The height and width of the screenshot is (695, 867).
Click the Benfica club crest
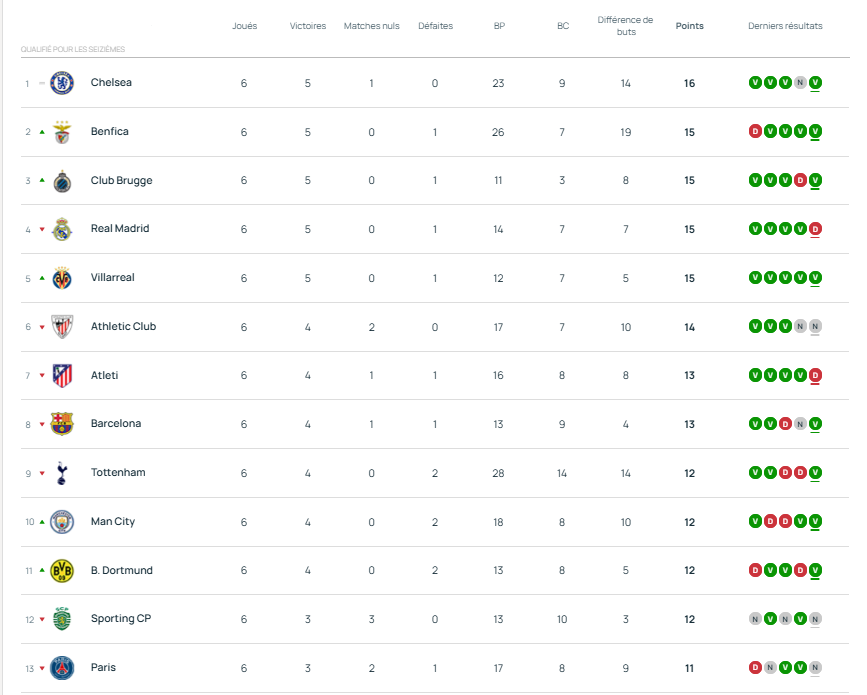[x=62, y=132]
